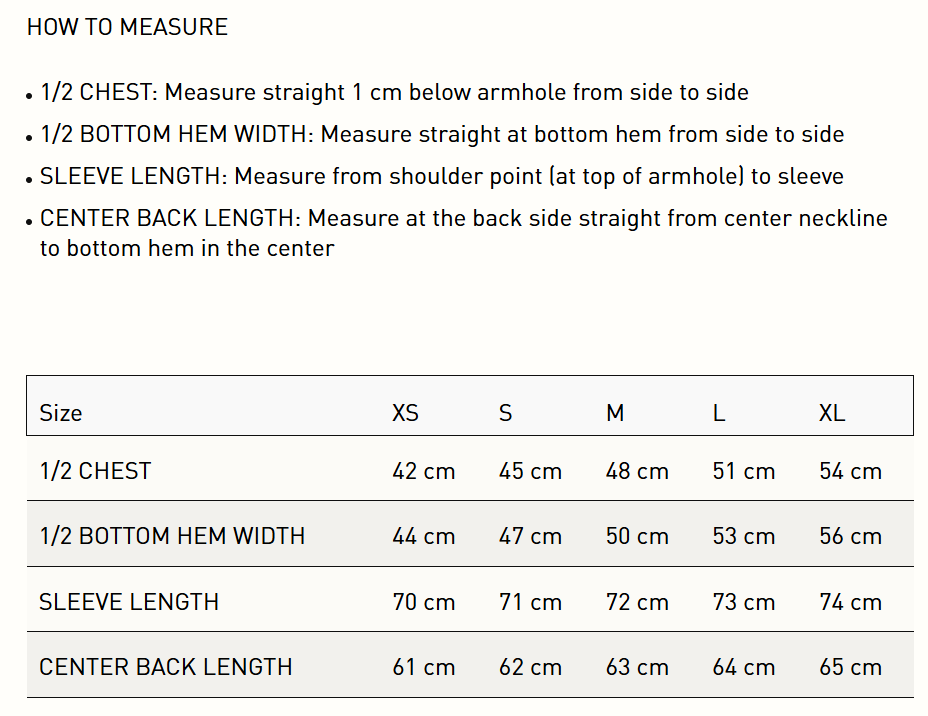Click the 1/2 CHEST measuring instruction line
Screen dimensions: 928x716
[394, 93]
